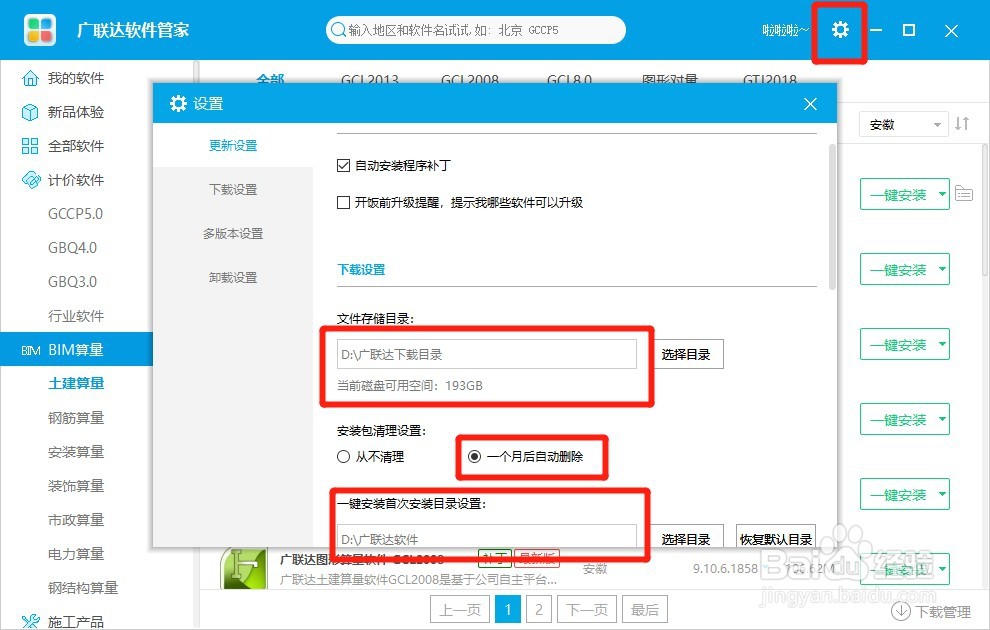Select the GTJ2018 tab
The image size is (990, 630).
click(x=770, y=80)
